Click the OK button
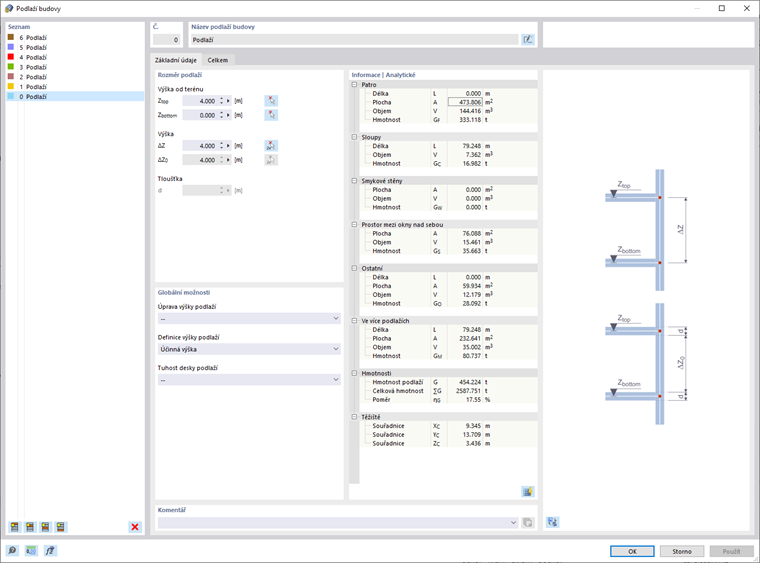 coord(632,551)
